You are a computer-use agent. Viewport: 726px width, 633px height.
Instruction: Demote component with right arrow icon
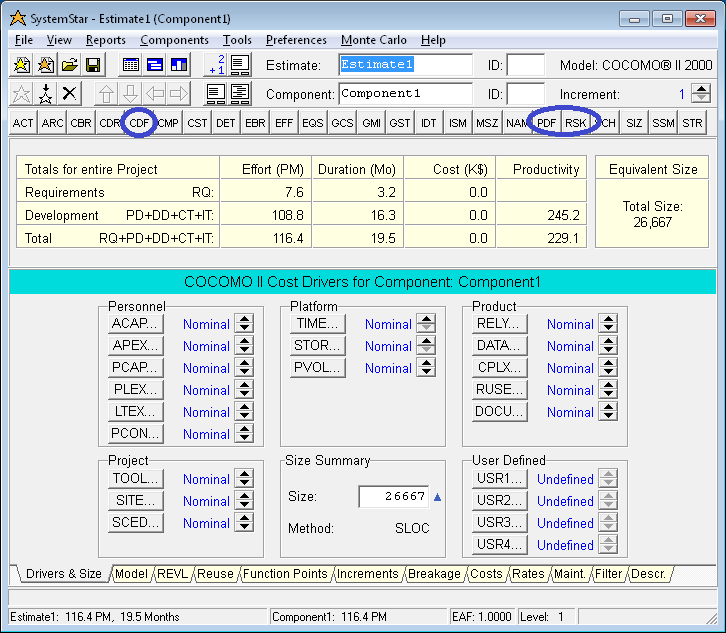[x=179, y=94]
